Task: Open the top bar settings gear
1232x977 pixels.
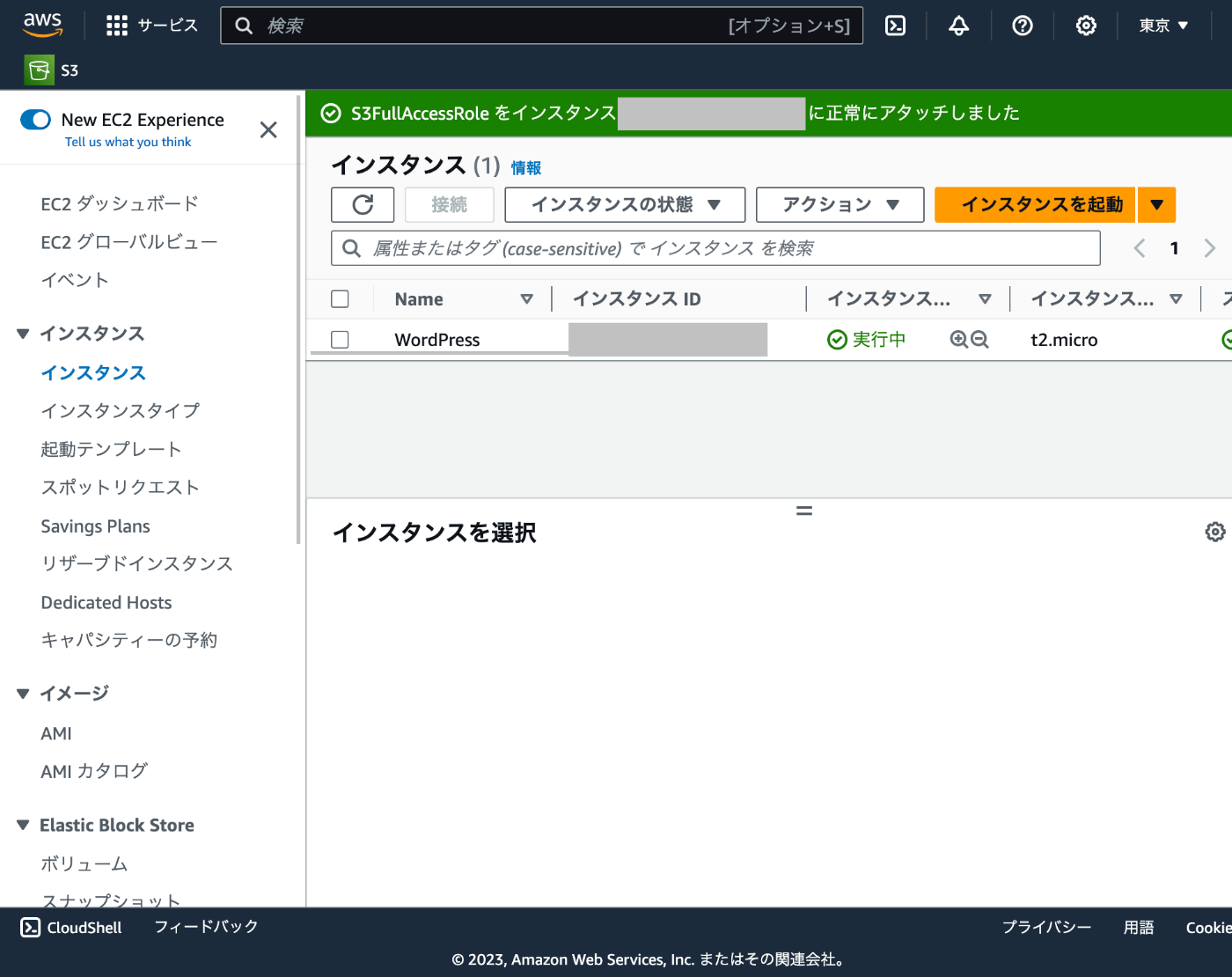Action: 1087,26
